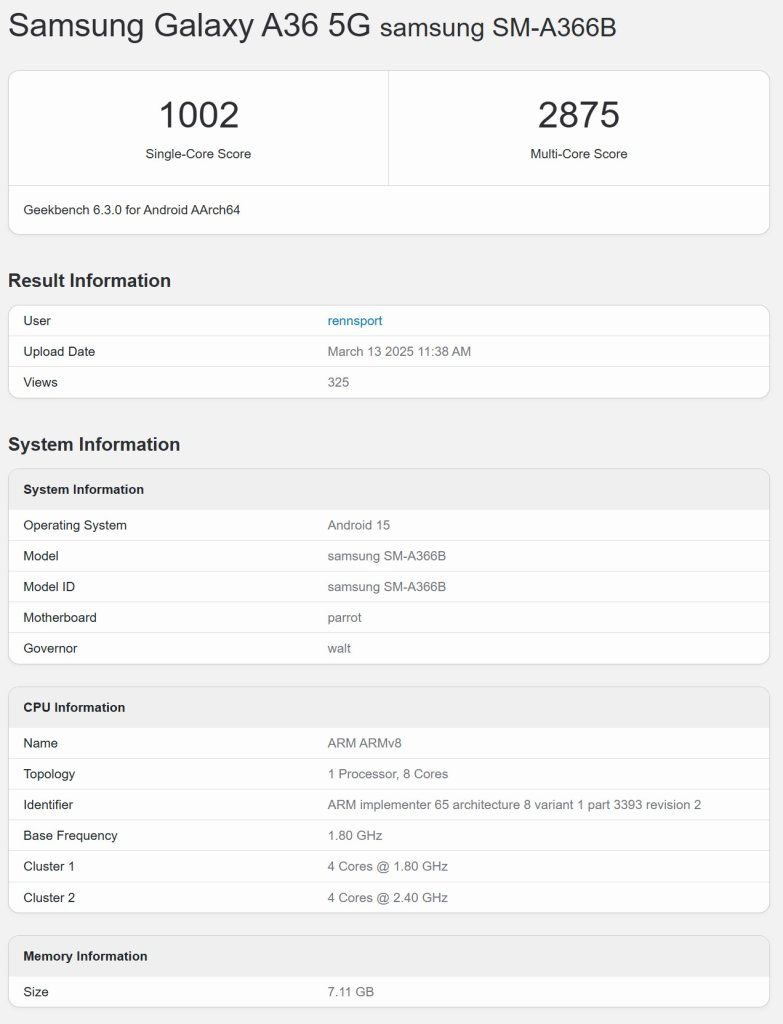Open the rennsport user profile link
The height and width of the screenshot is (1024, 783).
355,321
